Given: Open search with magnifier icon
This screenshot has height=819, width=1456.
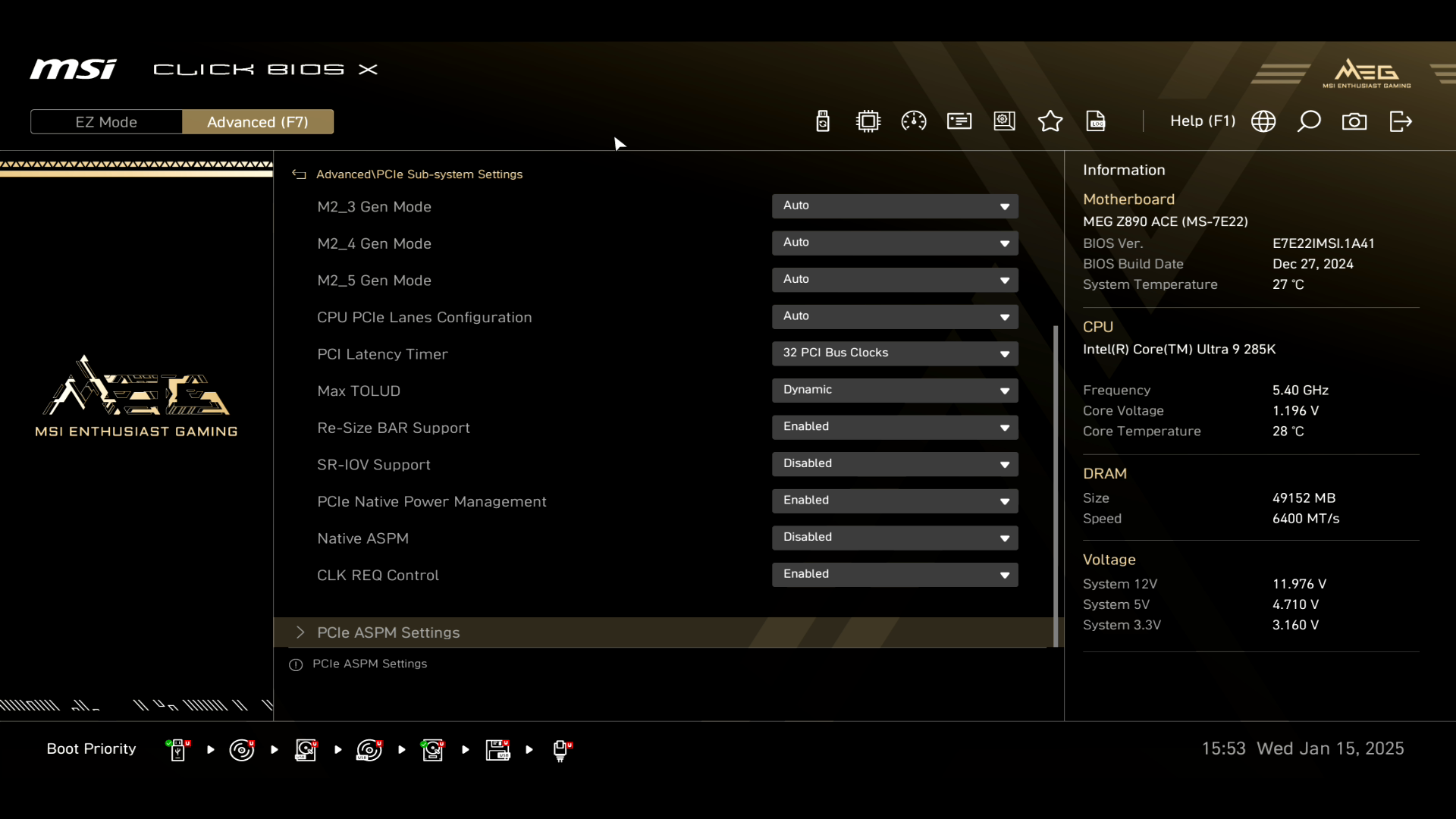Looking at the screenshot, I should [x=1309, y=121].
